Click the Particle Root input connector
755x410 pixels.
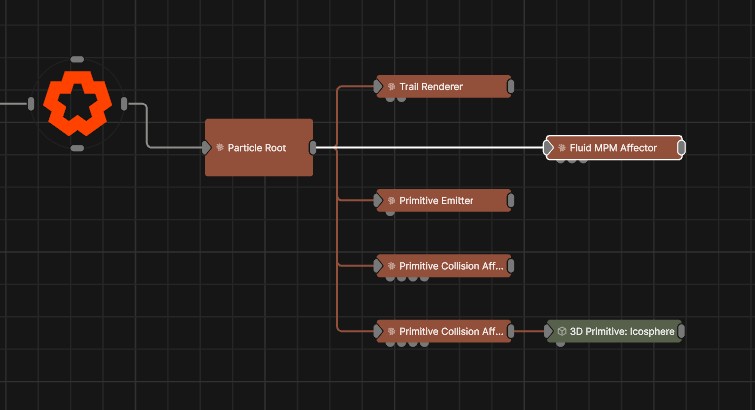tap(206, 147)
